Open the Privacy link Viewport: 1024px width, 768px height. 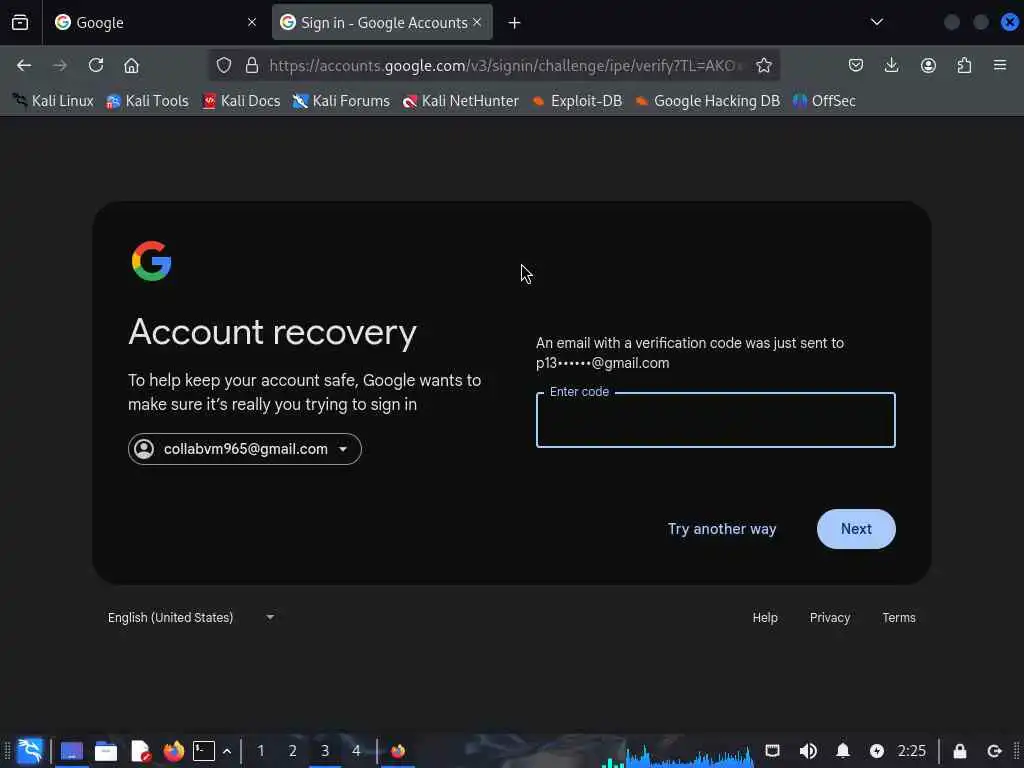(x=830, y=618)
